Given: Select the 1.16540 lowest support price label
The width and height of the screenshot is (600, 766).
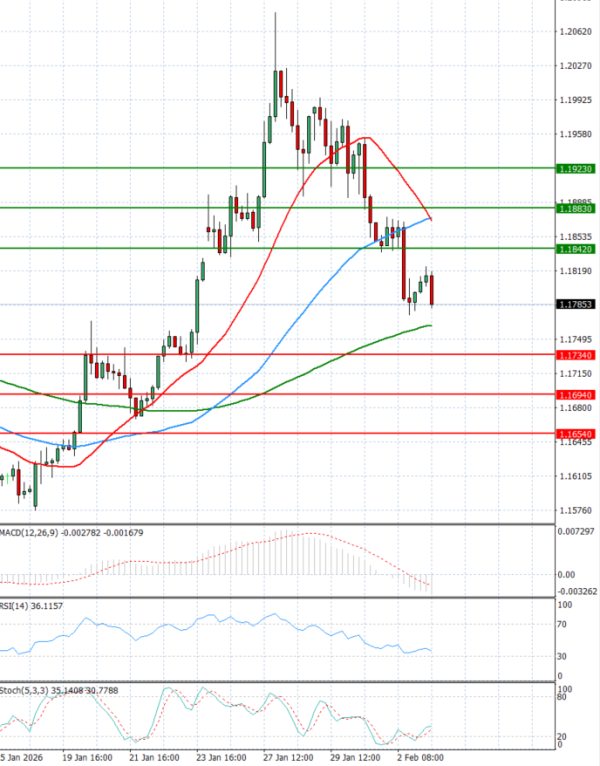Looking at the screenshot, I should pyautogui.click(x=577, y=434).
